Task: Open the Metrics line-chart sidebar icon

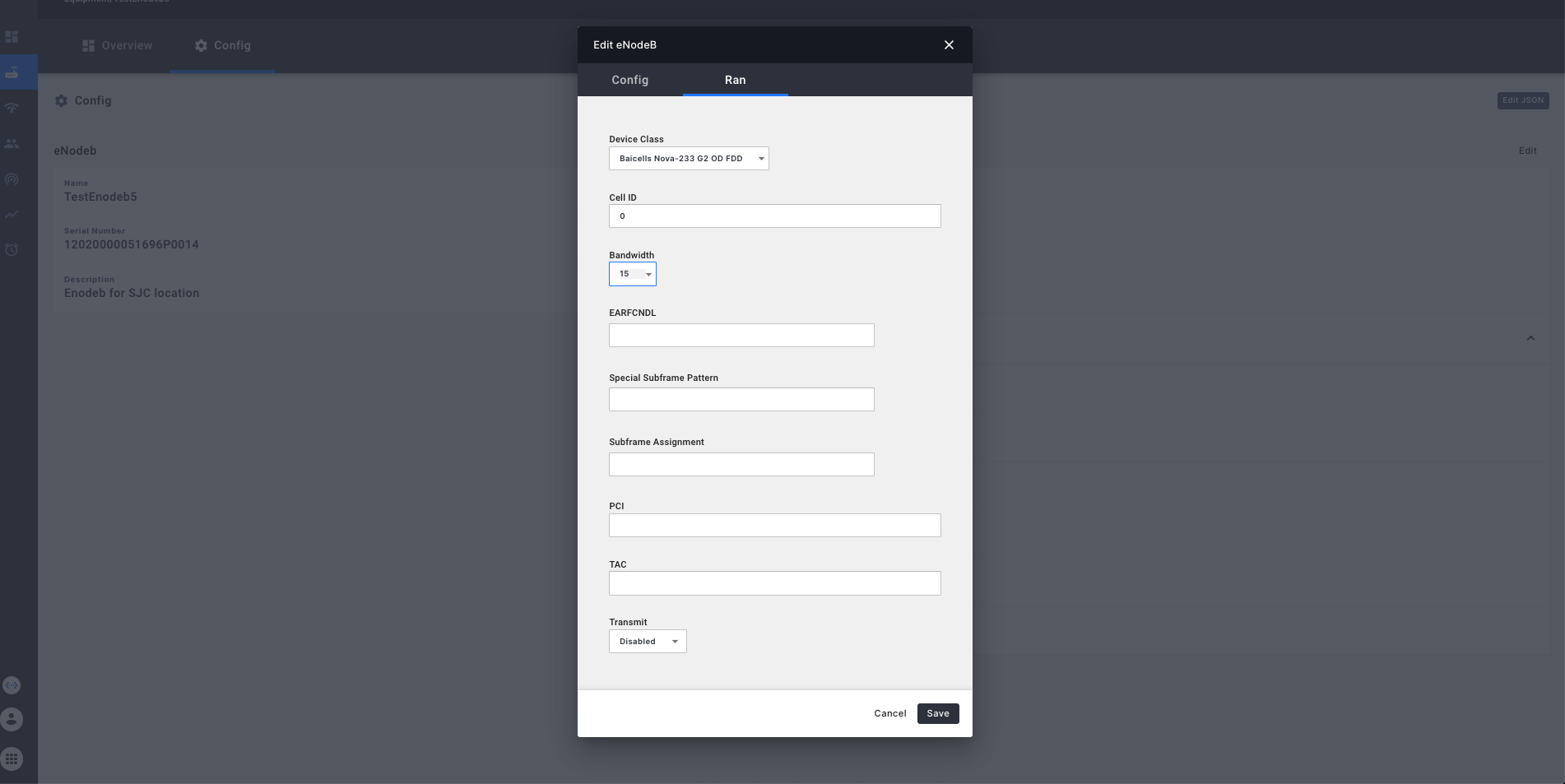Action: 12,214
